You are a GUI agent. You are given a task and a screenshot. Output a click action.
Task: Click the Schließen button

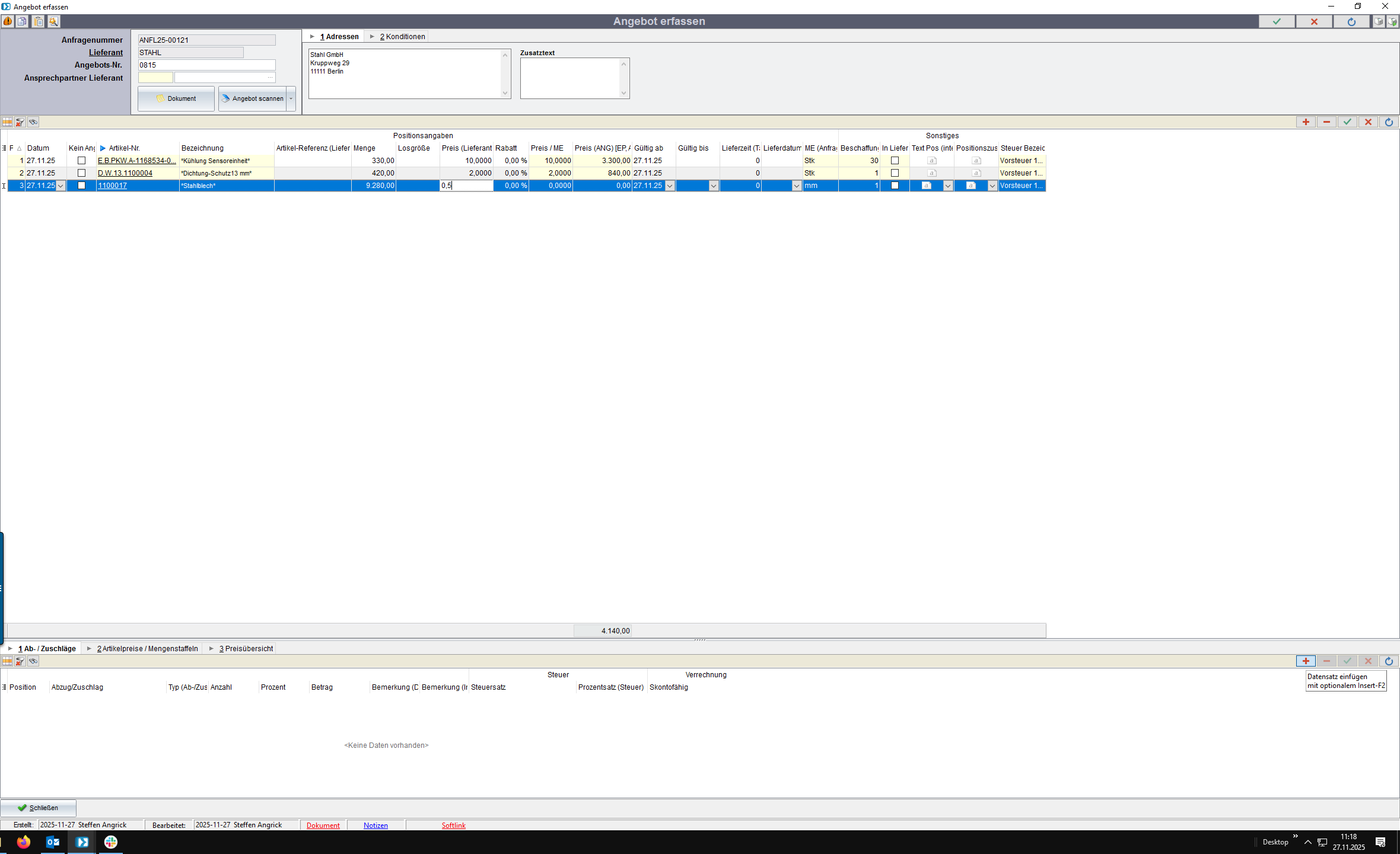pos(39,808)
